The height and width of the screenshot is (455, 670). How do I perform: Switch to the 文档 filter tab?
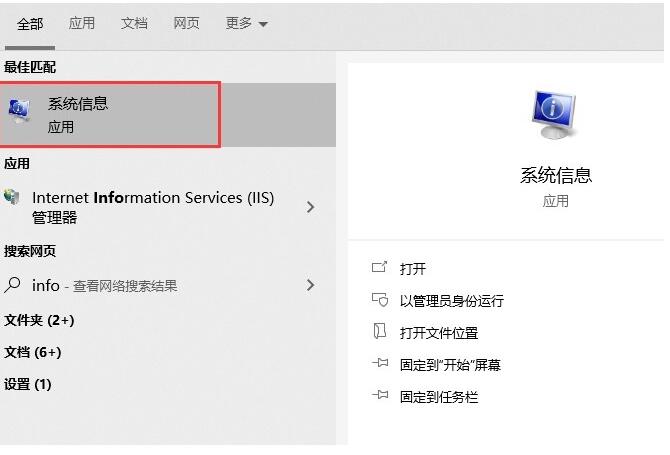pos(134,23)
